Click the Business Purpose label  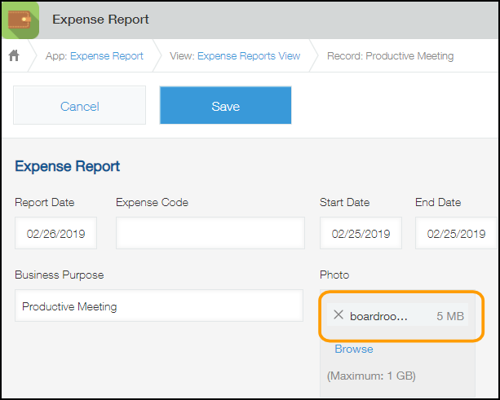pos(59,275)
